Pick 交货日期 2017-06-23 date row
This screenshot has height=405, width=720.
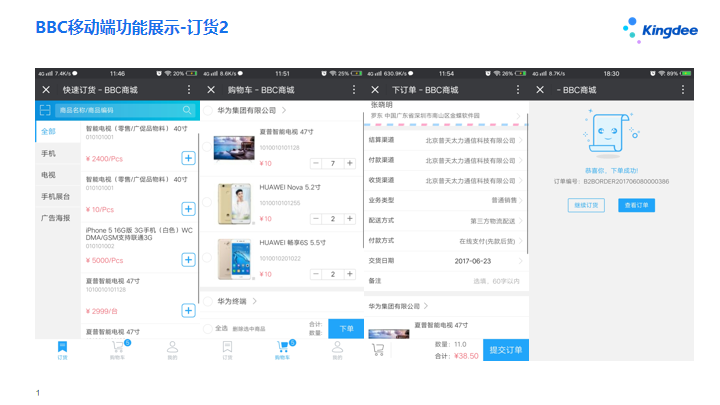[446, 261]
